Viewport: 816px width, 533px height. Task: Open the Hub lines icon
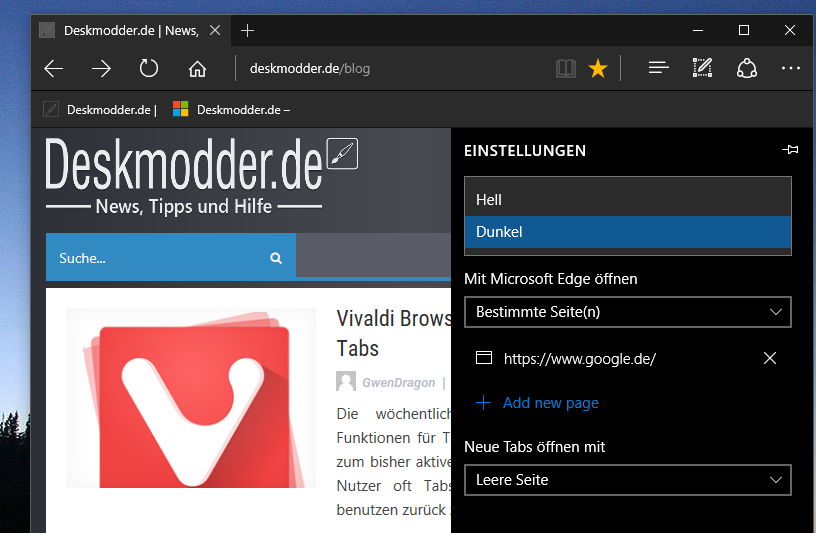pyautogui.click(x=658, y=68)
